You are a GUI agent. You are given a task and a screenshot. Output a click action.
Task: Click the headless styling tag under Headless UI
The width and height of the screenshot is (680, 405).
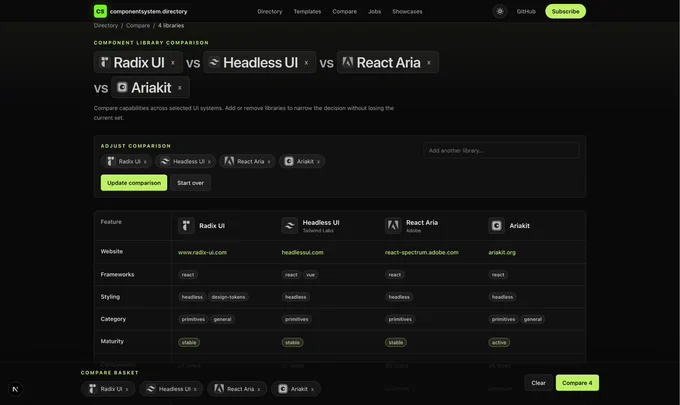296,297
